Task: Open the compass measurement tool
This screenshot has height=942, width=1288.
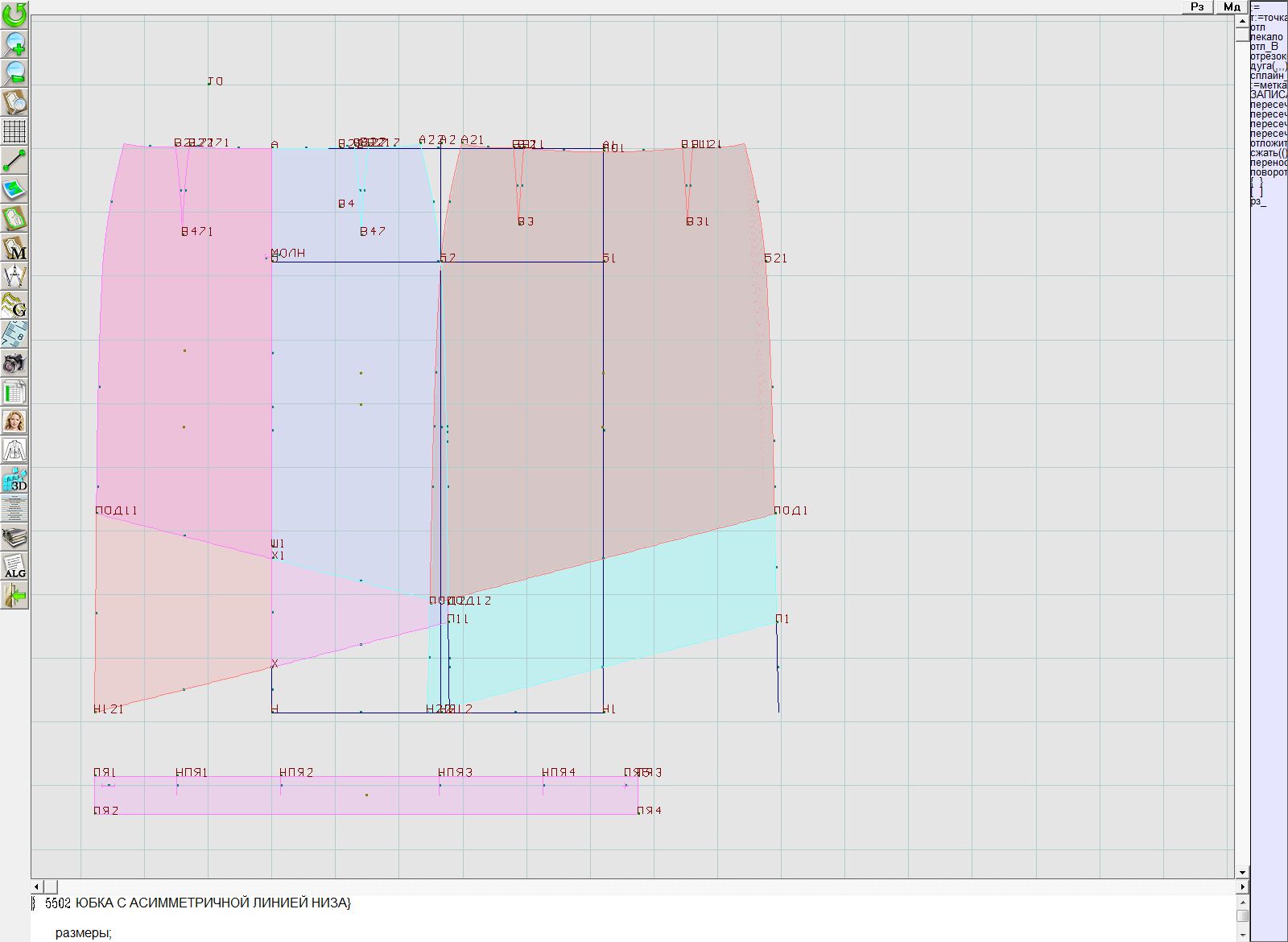Action: [x=14, y=276]
